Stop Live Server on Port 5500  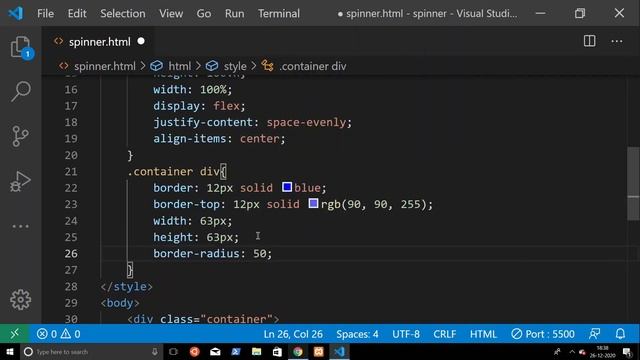pos(543,334)
